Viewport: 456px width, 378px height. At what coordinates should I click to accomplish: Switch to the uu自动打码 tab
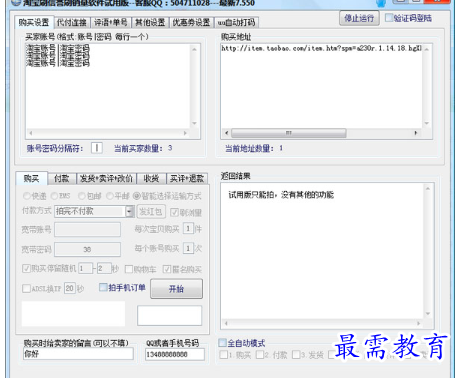click(236, 22)
